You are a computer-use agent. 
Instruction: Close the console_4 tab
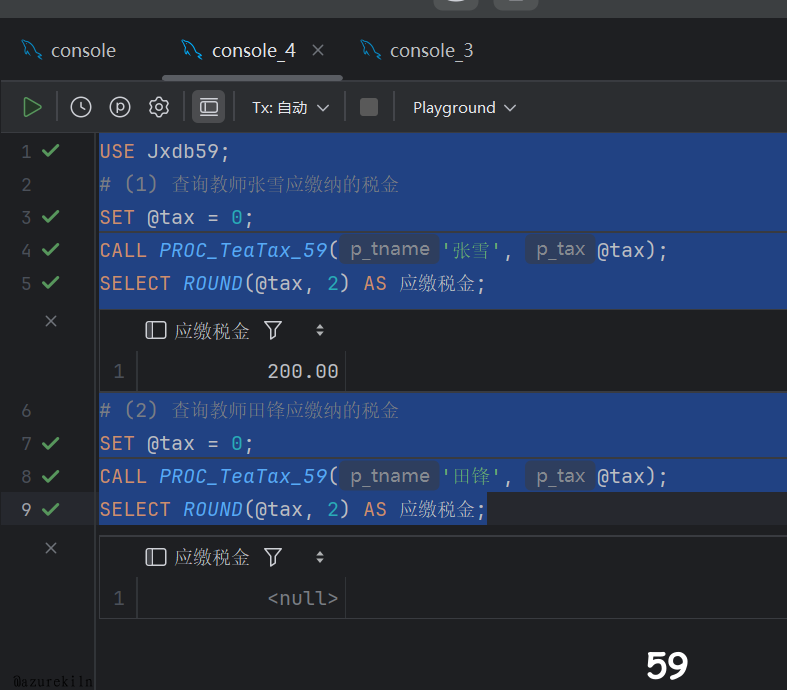click(318, 50)
